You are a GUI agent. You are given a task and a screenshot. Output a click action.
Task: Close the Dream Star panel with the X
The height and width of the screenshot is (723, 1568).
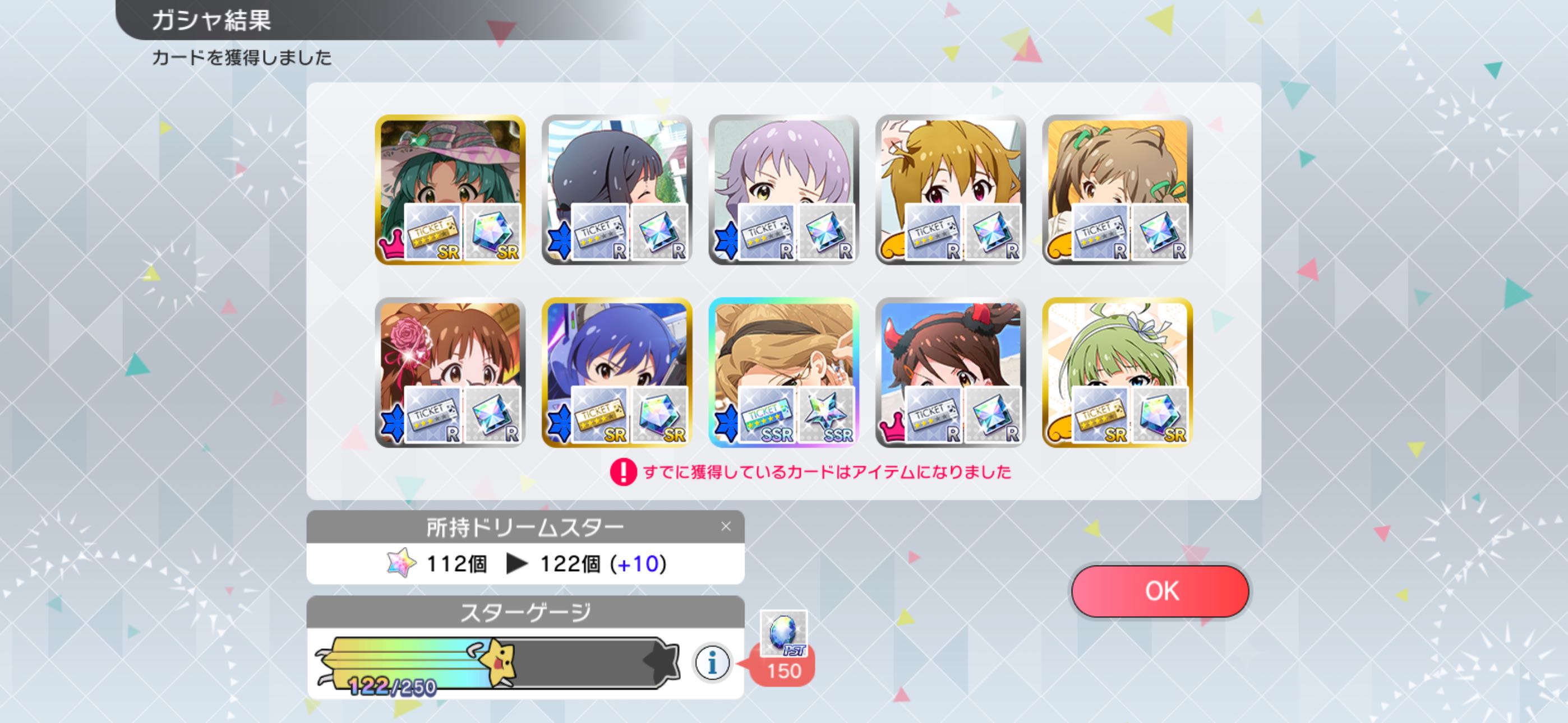(726, 526)
